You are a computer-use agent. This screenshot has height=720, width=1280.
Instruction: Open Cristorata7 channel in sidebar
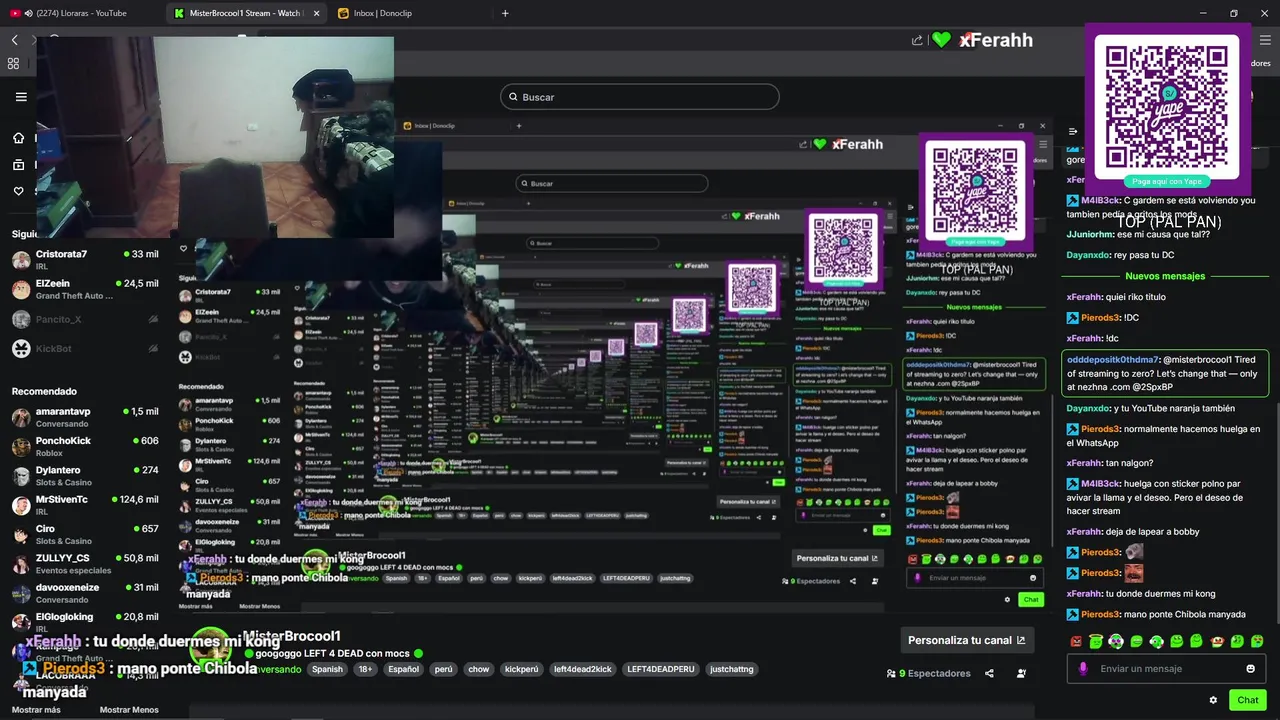pyautogui.click(x=85, y=260)
